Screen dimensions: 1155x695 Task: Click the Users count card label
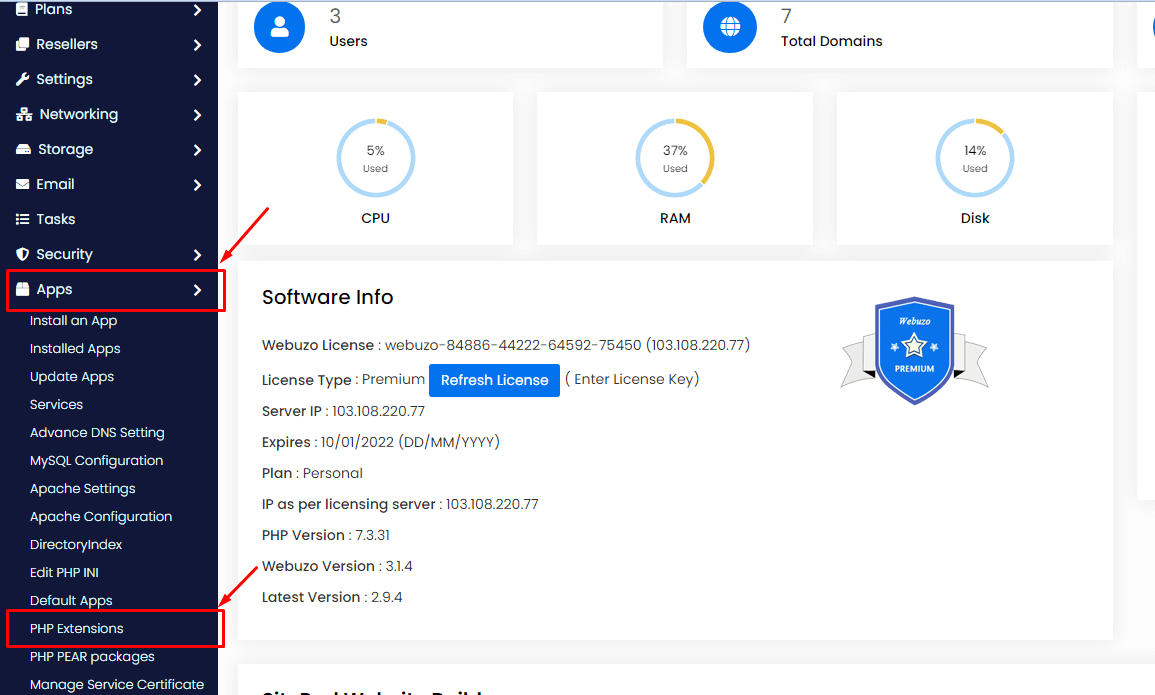coord(348,41)
